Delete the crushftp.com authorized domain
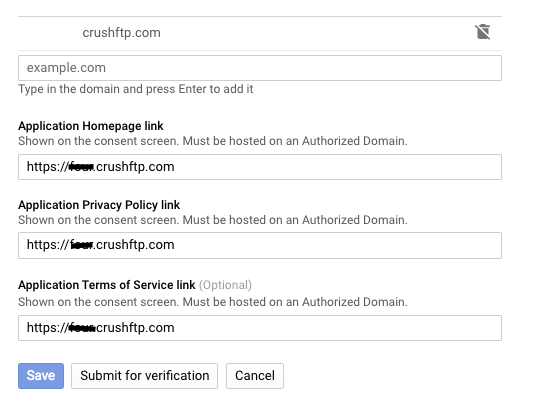Image resolution: width=553 pixels, height=405 pixels. pyautogui.click(x=482, y=32)
